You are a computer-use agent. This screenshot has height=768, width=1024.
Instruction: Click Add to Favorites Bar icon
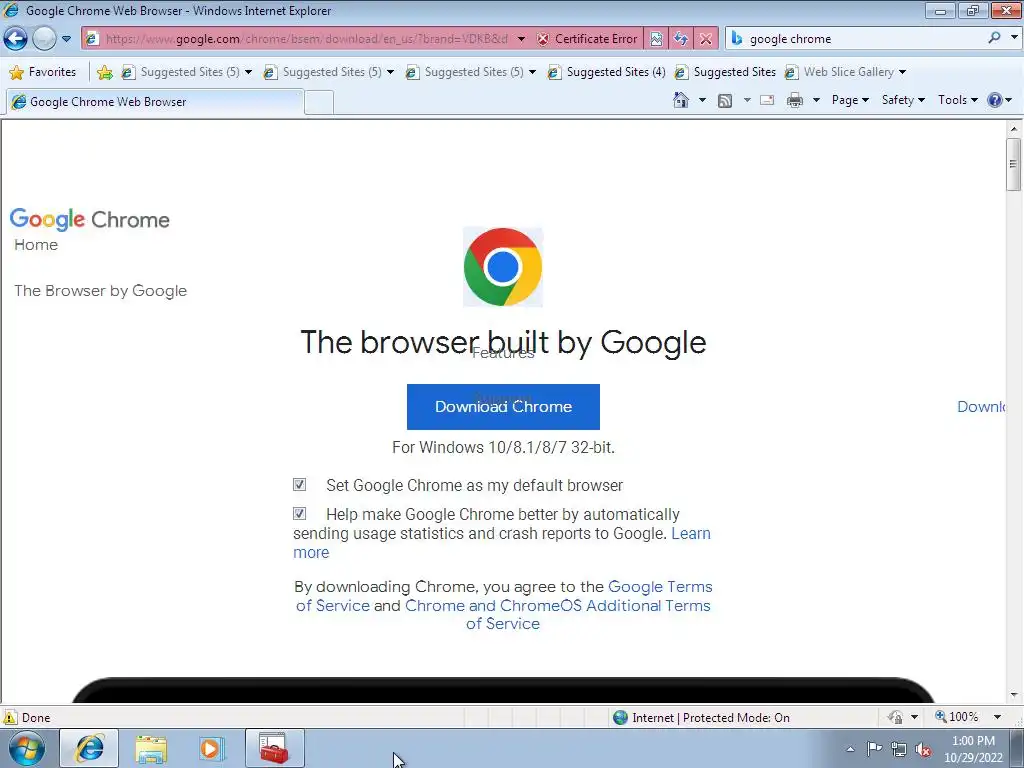[104, 72]
